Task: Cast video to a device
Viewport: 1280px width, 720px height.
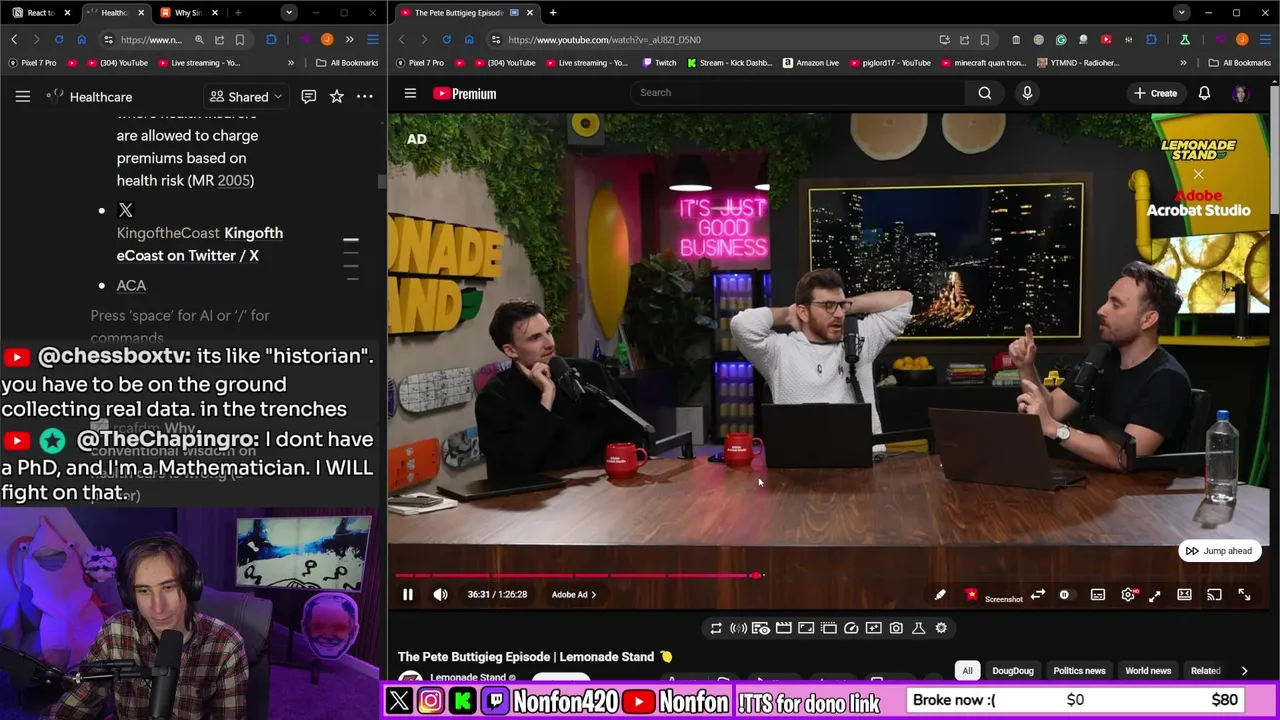Action: [1214, 595]
